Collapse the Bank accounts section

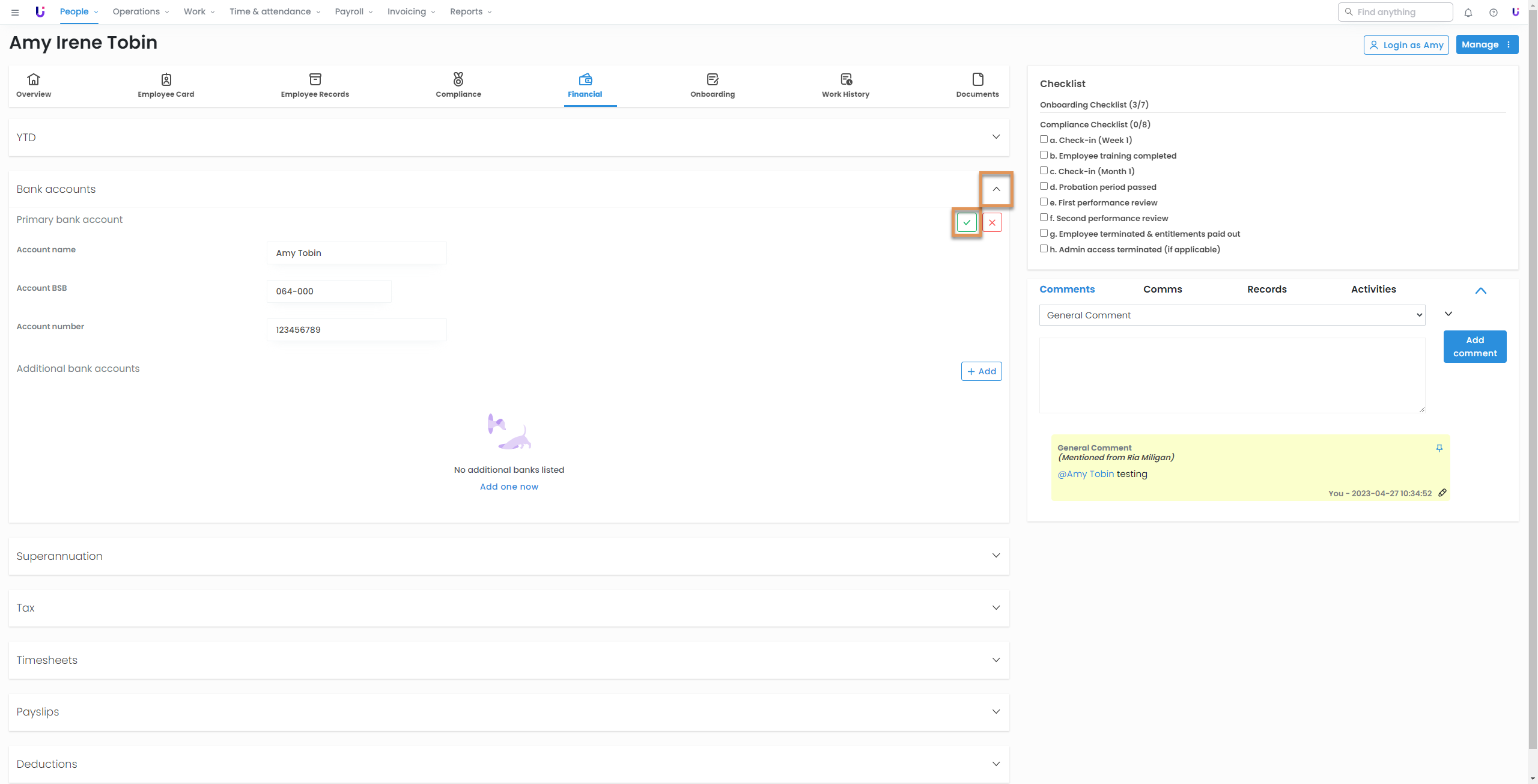996,189
